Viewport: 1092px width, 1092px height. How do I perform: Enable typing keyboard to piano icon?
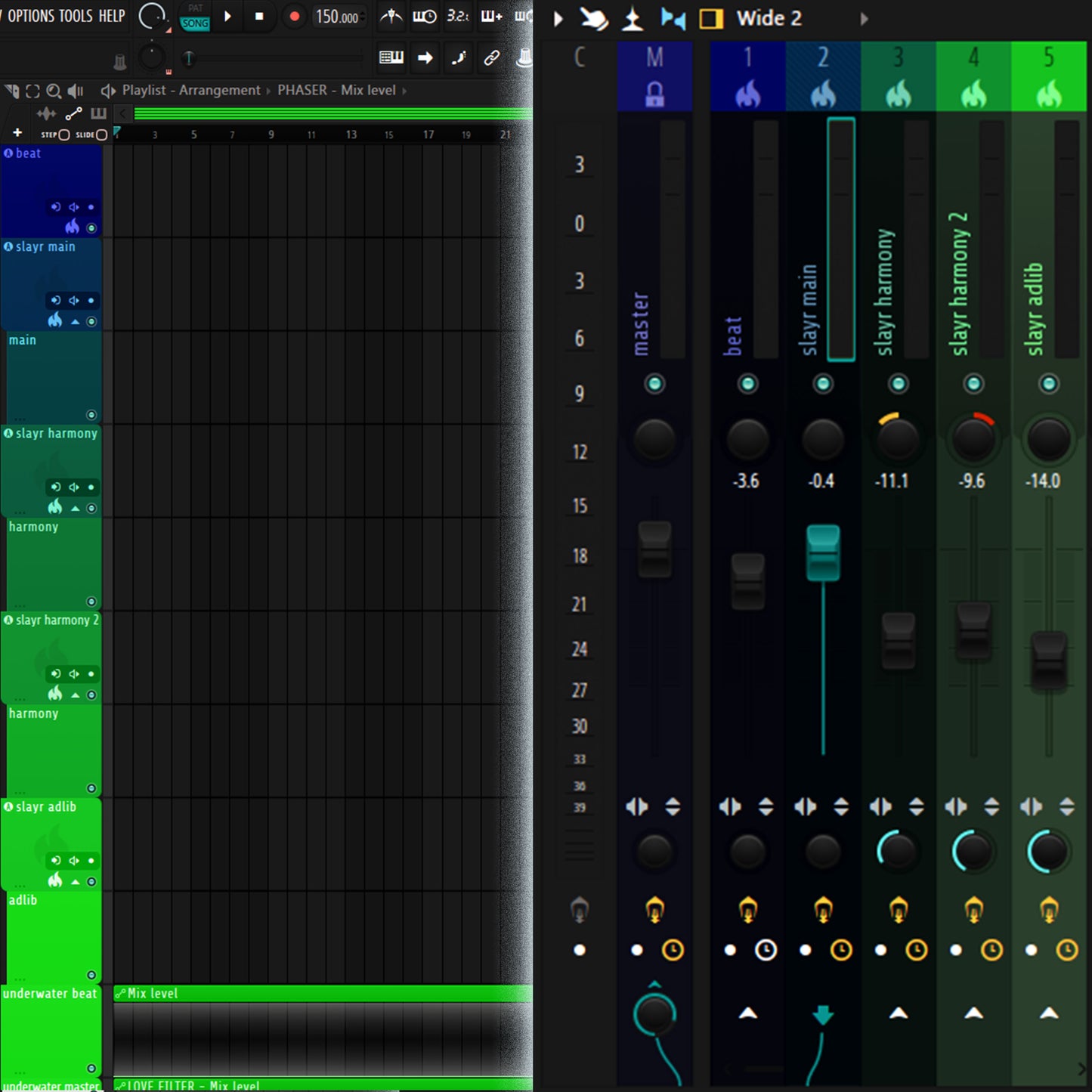(391, 57)
